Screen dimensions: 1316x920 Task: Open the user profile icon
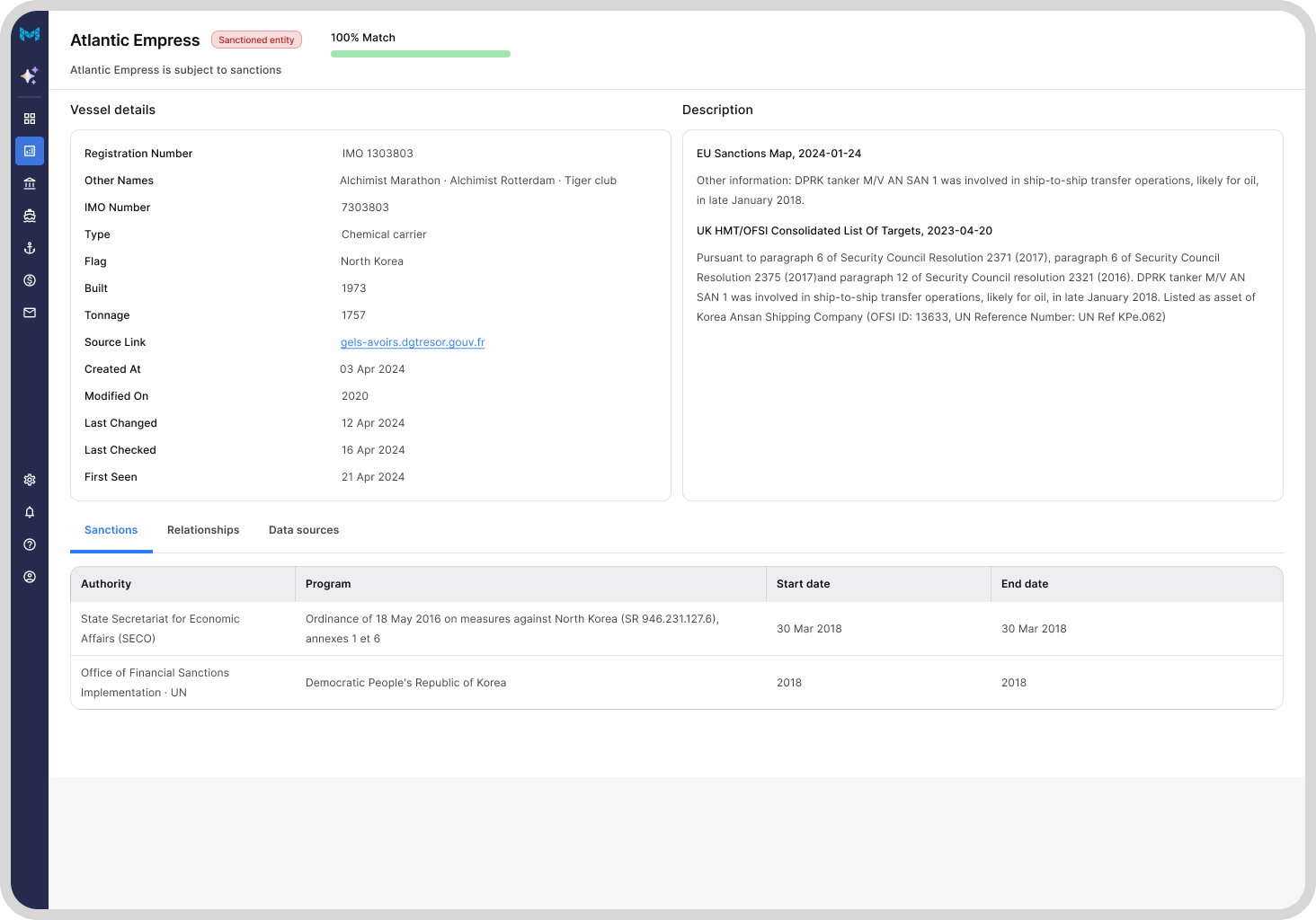[30, 577]
